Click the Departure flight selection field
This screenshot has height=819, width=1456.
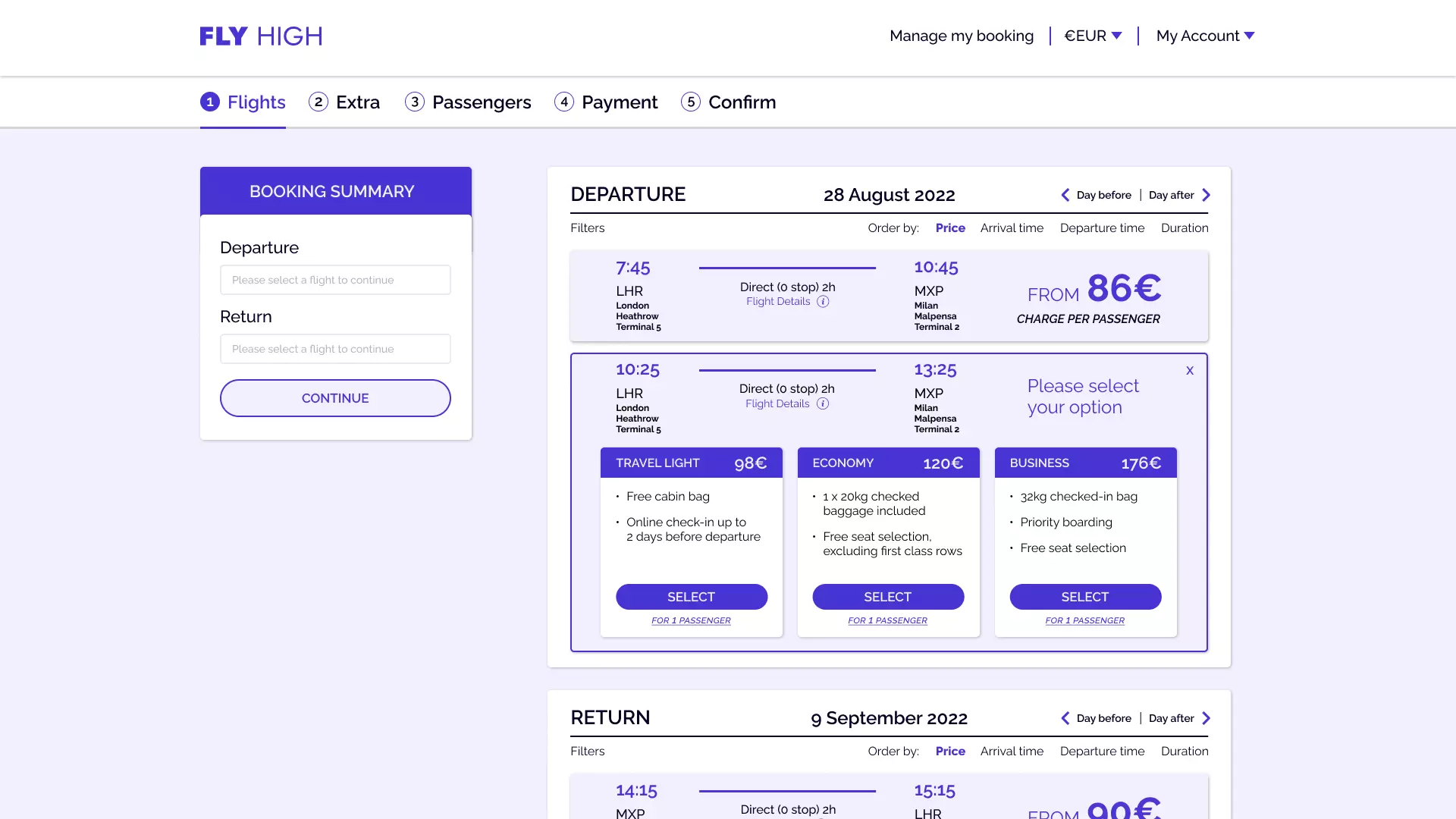click(x=335, y=280)
